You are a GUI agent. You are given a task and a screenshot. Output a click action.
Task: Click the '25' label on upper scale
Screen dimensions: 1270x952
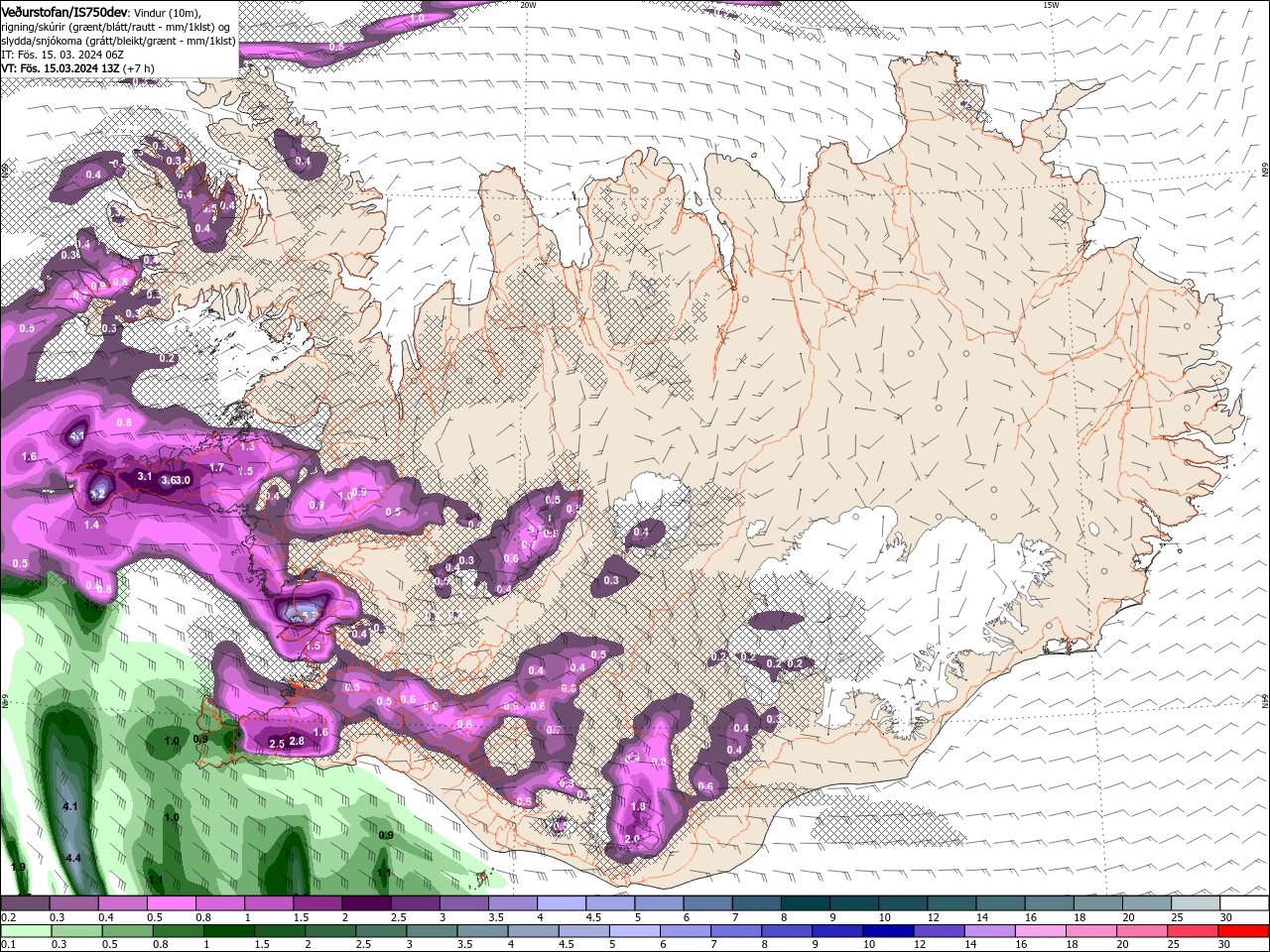(x=1178, y=918)
